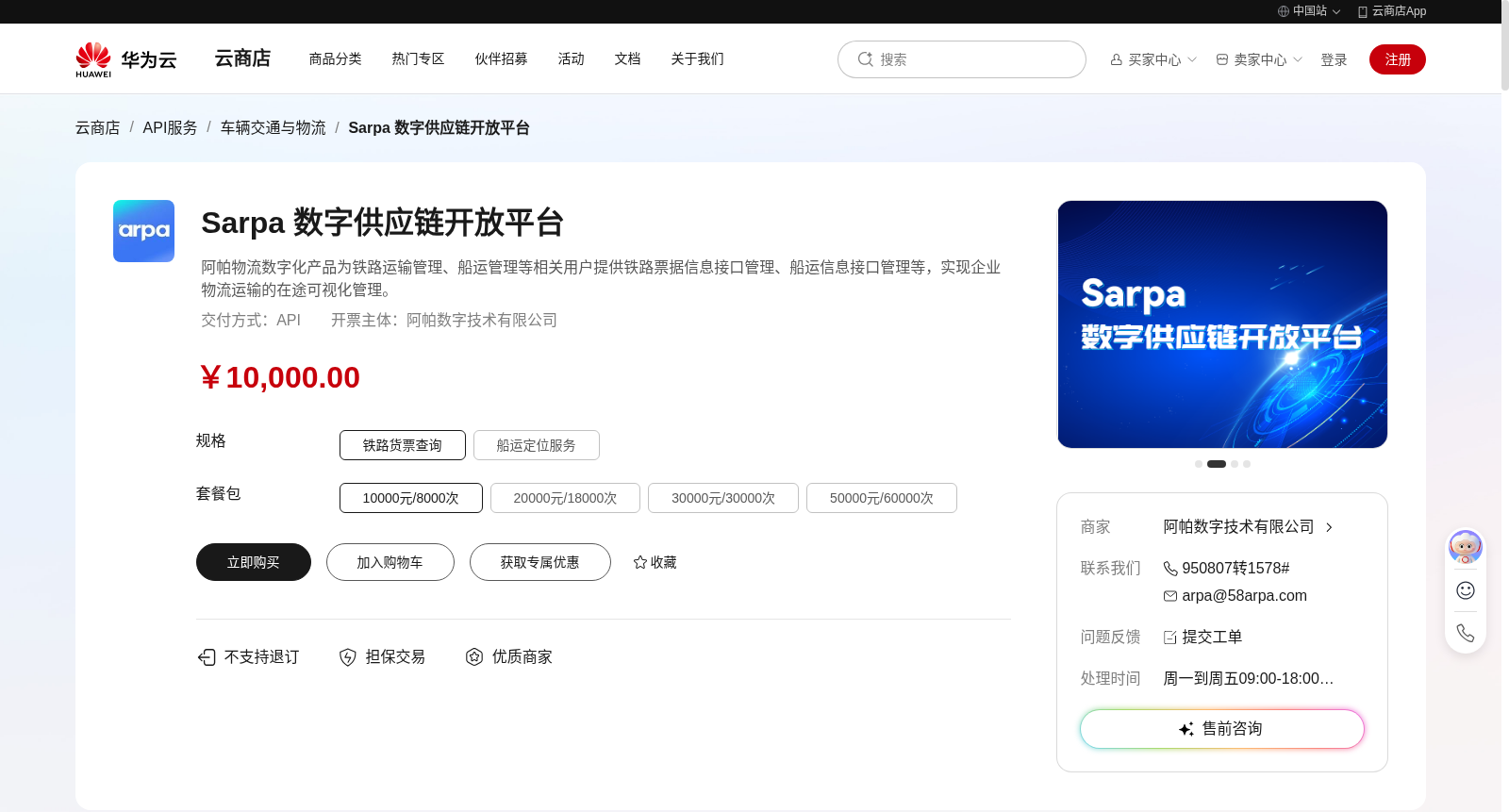This screenshot has width=1509, height=812.
Task: Click the floating phone contact icon
Action: 1466,633
